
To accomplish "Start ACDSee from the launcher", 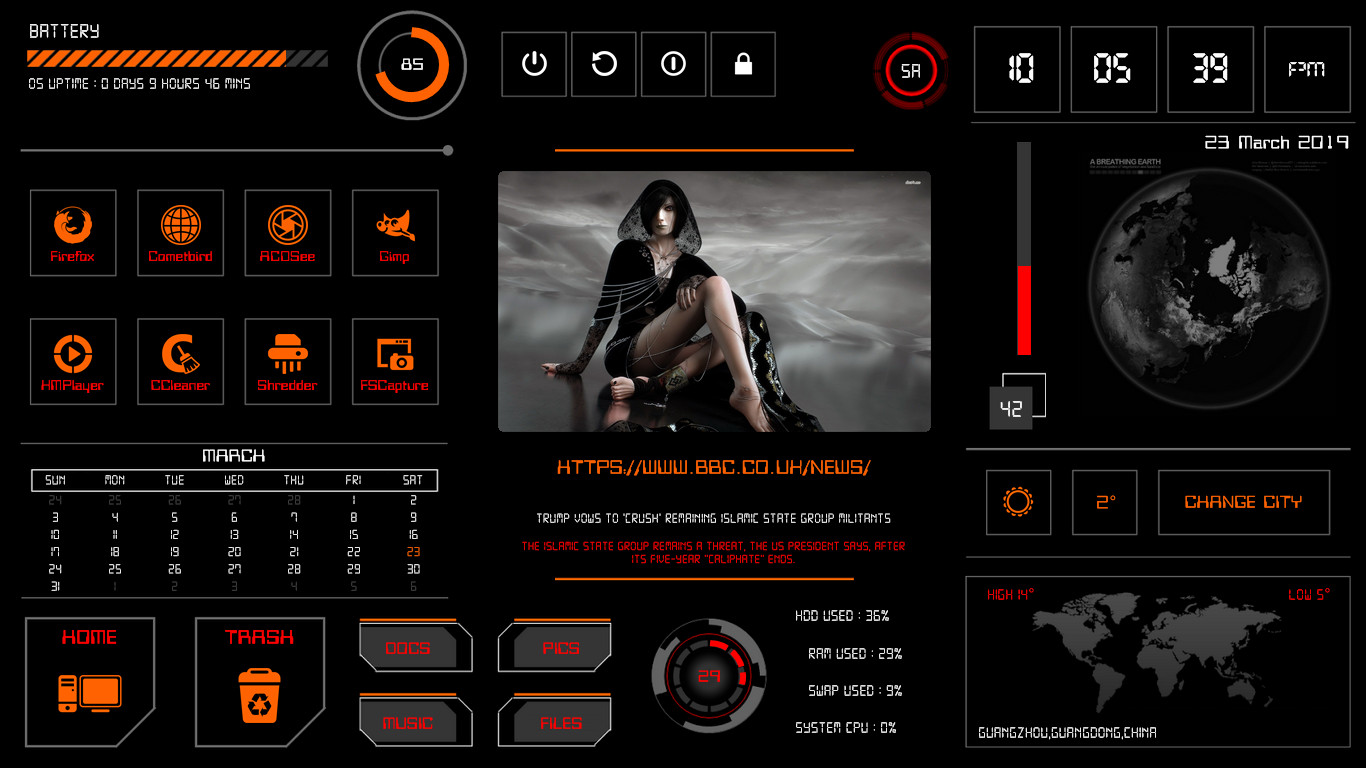I will (288, 233).
